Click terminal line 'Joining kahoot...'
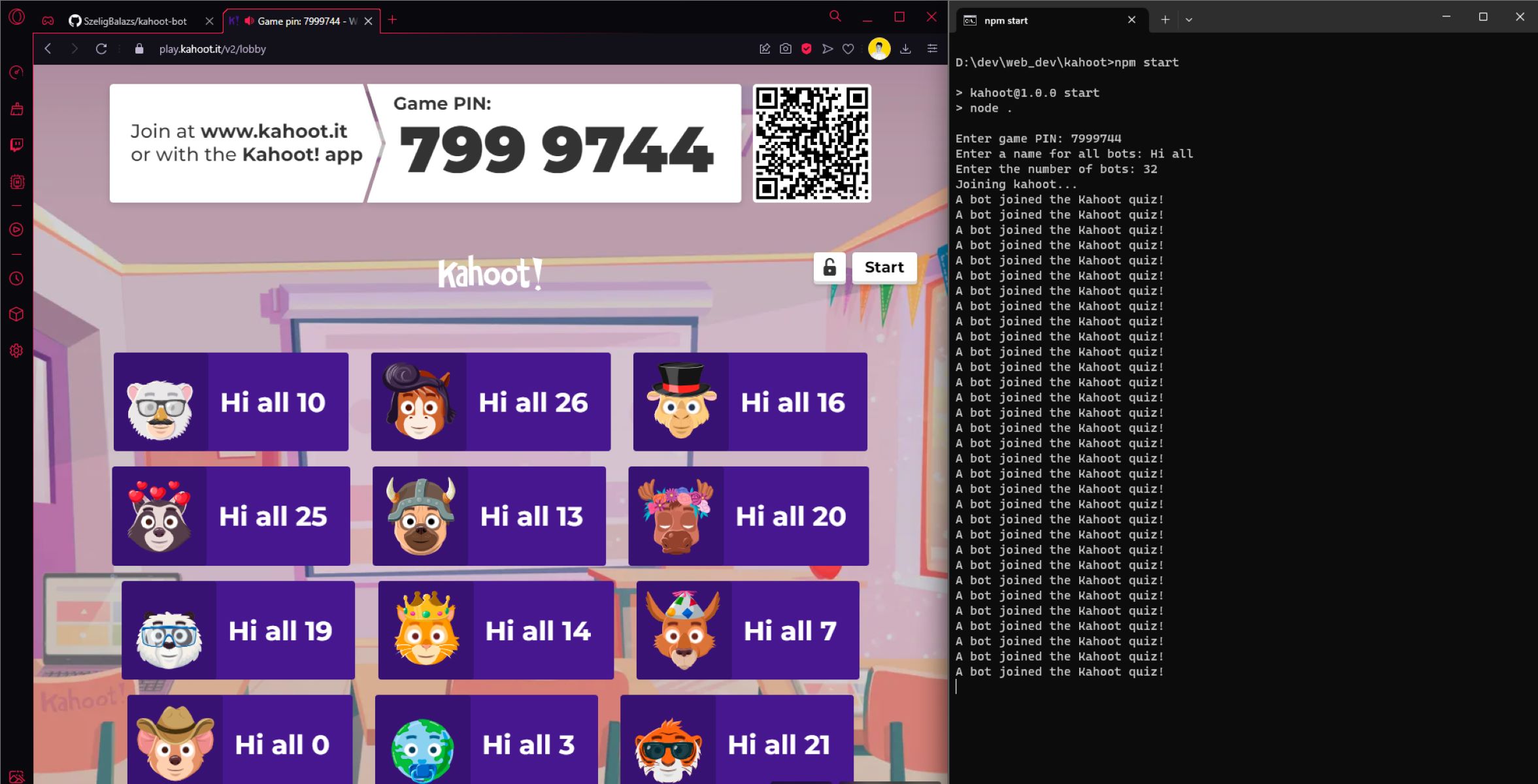This screenshot has width=1538, height=784. pyautogui.click(x=1016, y=184)
